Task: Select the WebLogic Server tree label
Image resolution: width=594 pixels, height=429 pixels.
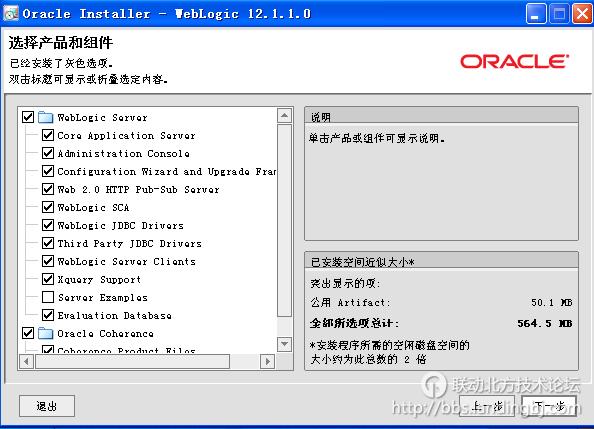Action: [x=102, y=117]
